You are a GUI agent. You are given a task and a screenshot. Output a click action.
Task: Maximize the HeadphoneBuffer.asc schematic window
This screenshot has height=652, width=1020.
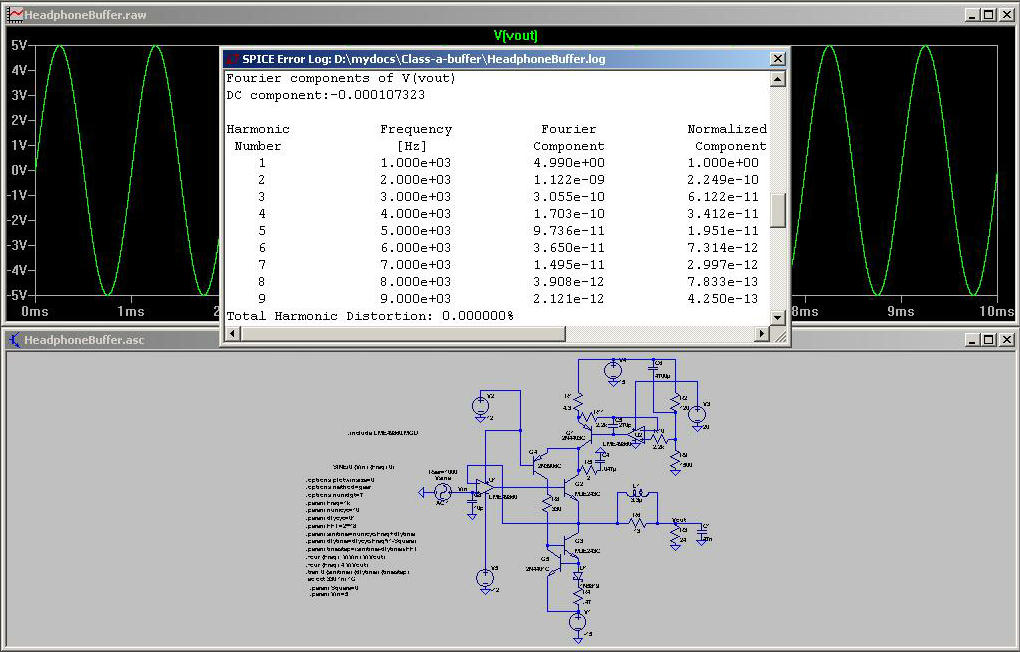pos(989,339)
